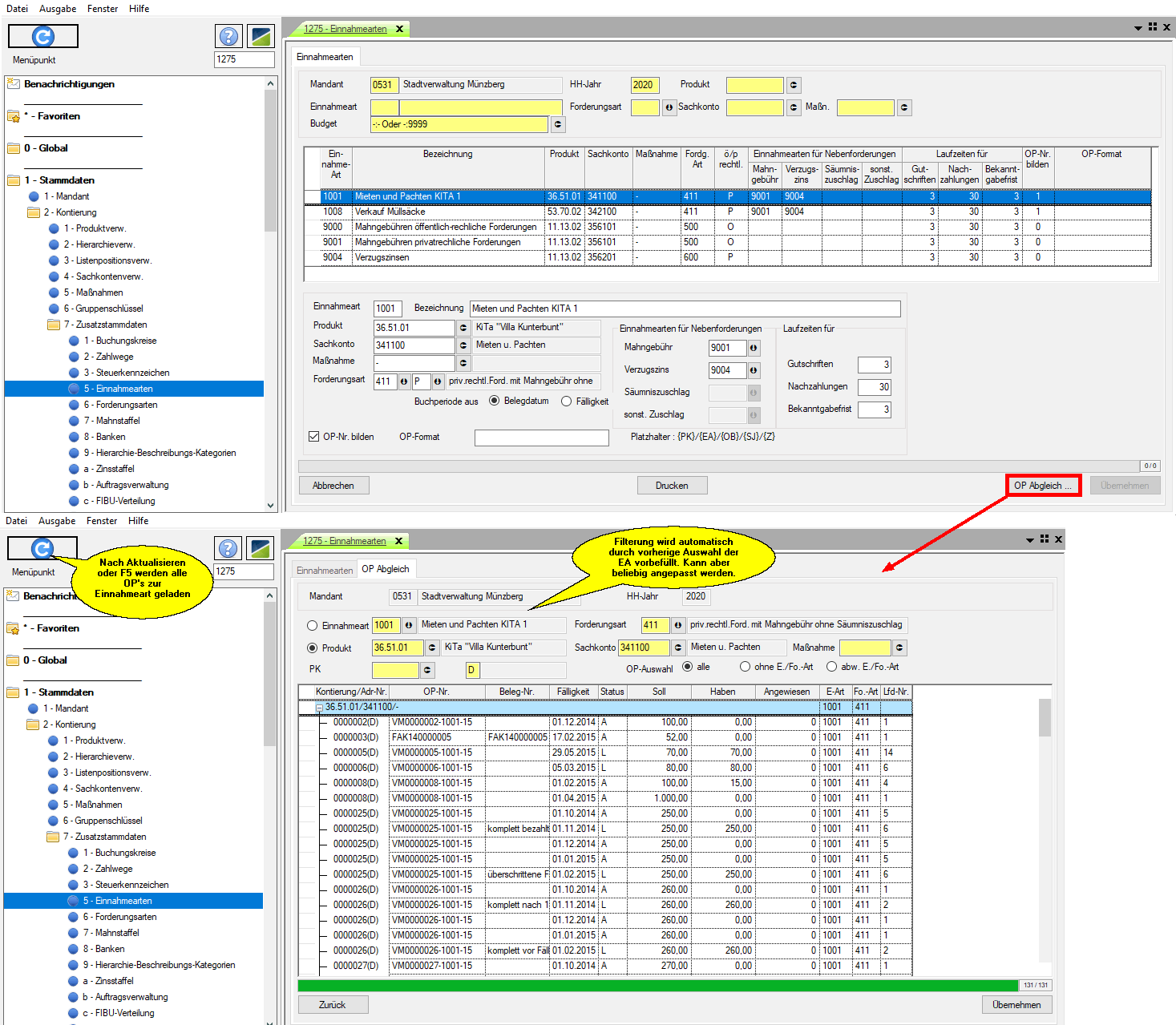Switch to the OP Abgleich tab
The height and width of the screenshot is (1025, 1176).
pyautogui.click(x=386, y=569)
